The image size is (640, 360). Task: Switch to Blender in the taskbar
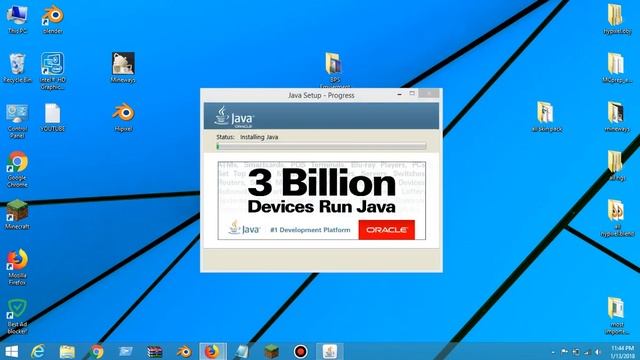click(x=184, y=351)
